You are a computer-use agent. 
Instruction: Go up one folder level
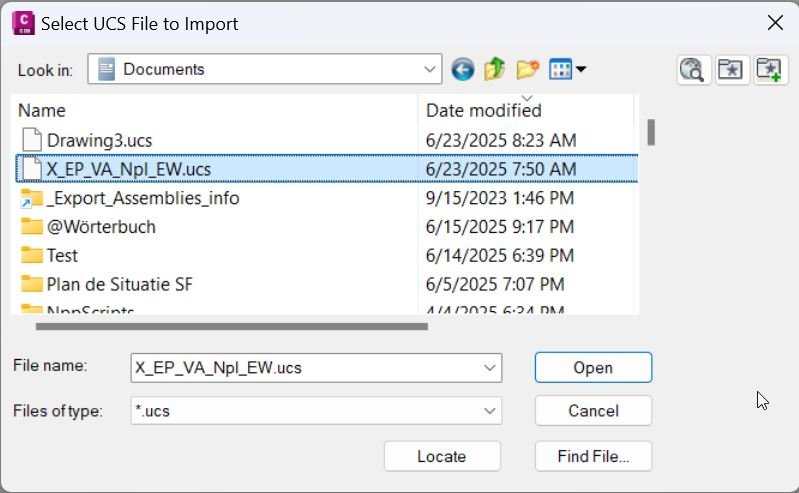pos(494,69)
